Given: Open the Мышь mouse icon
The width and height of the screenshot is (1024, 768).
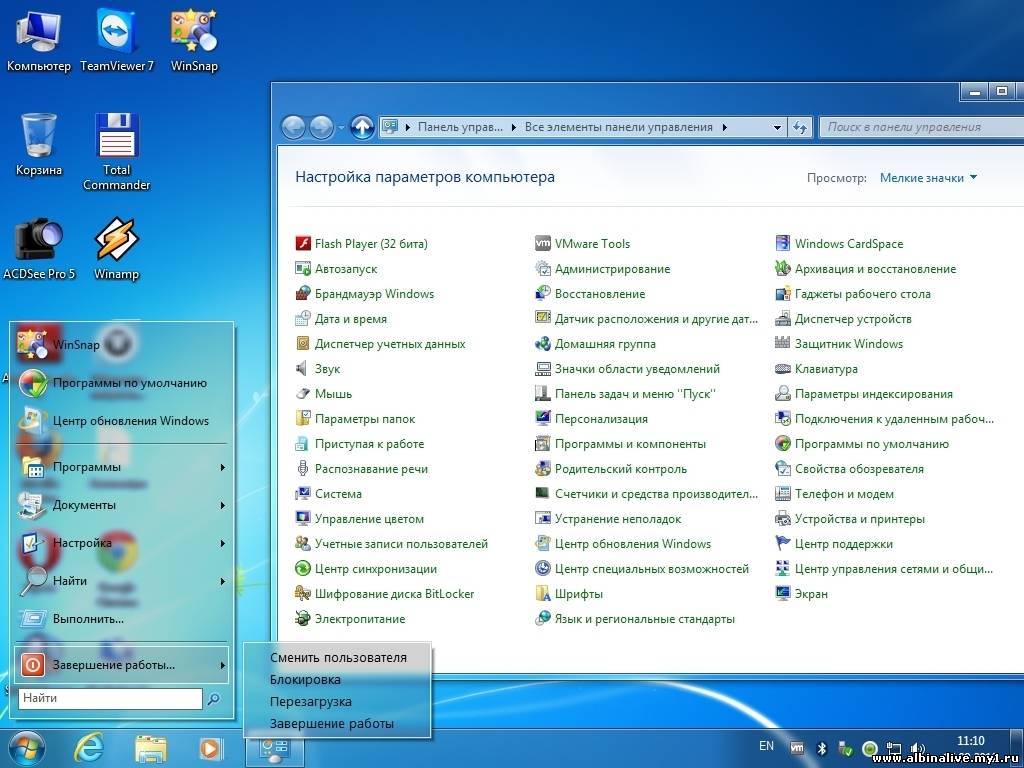Looking at the screenshot, I should point(302,394).
